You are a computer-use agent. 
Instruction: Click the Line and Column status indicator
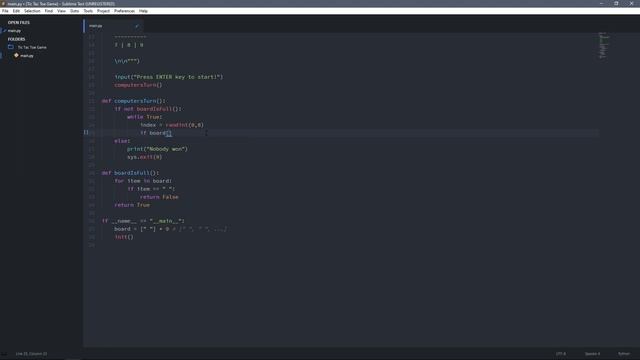tap(31, 354)
